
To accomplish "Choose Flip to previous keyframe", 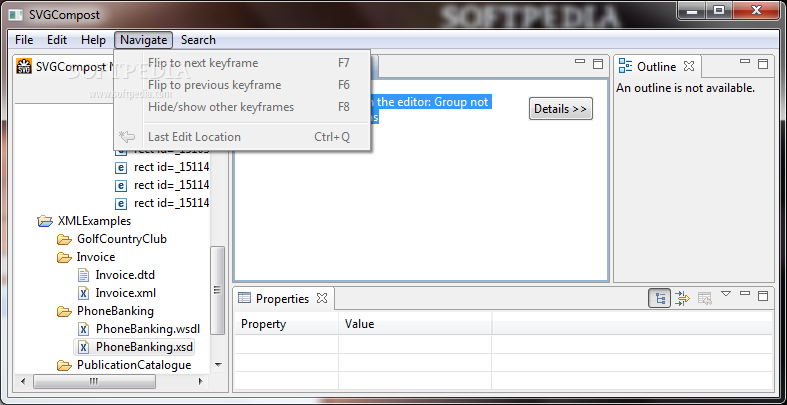I will tap(242, 85).
